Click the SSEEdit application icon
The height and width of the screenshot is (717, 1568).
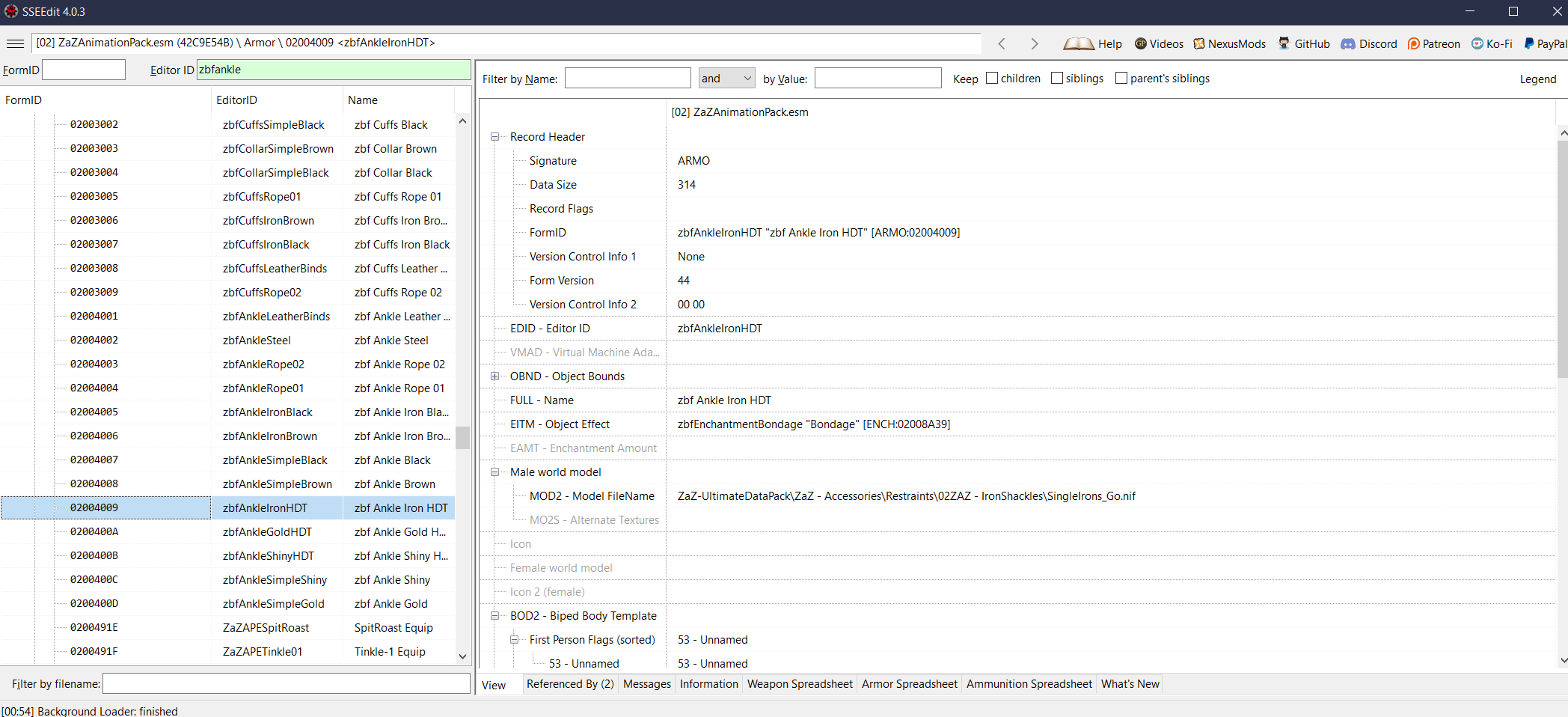(10, 11)
